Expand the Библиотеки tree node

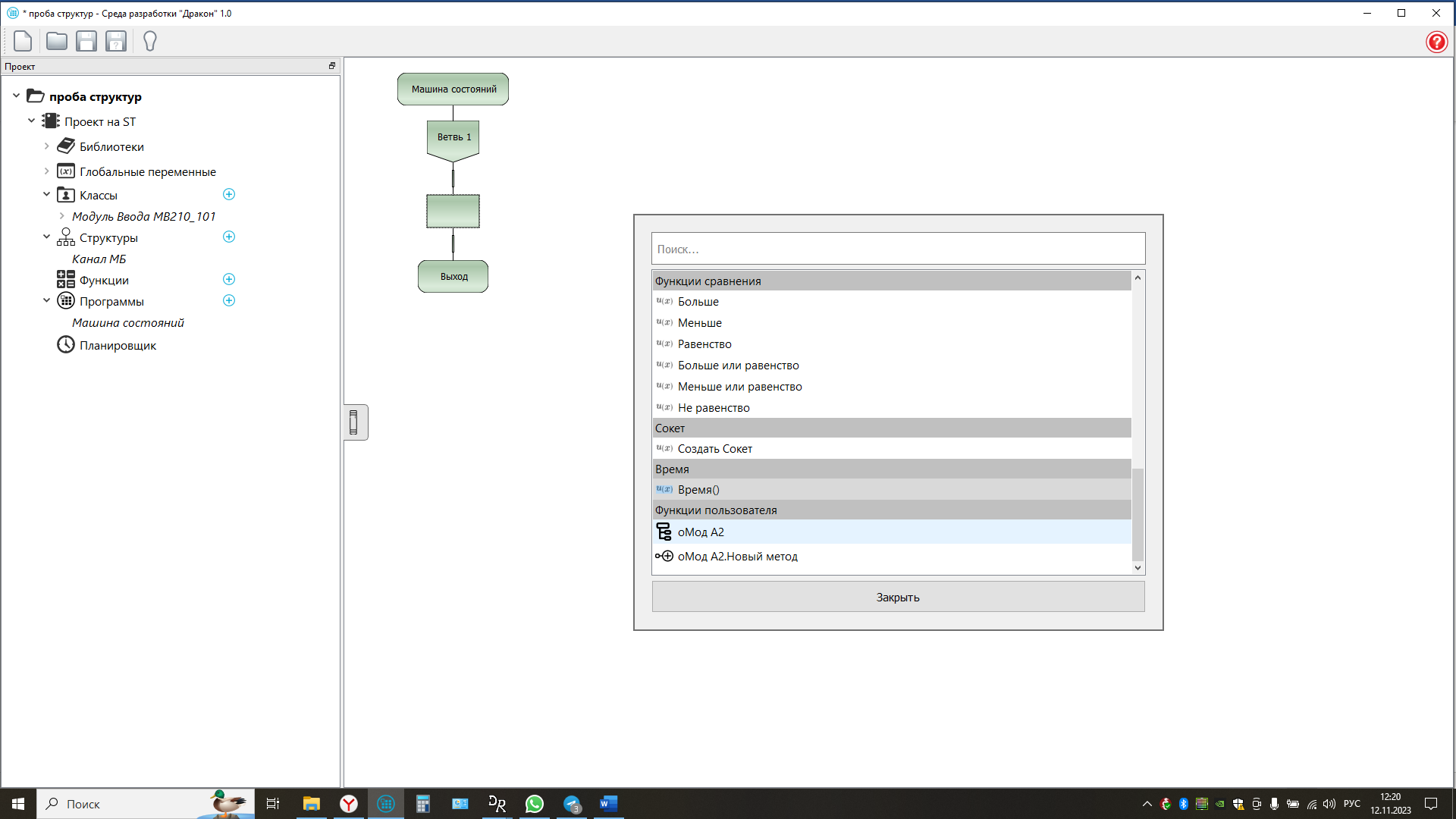(x=46, y=146)
